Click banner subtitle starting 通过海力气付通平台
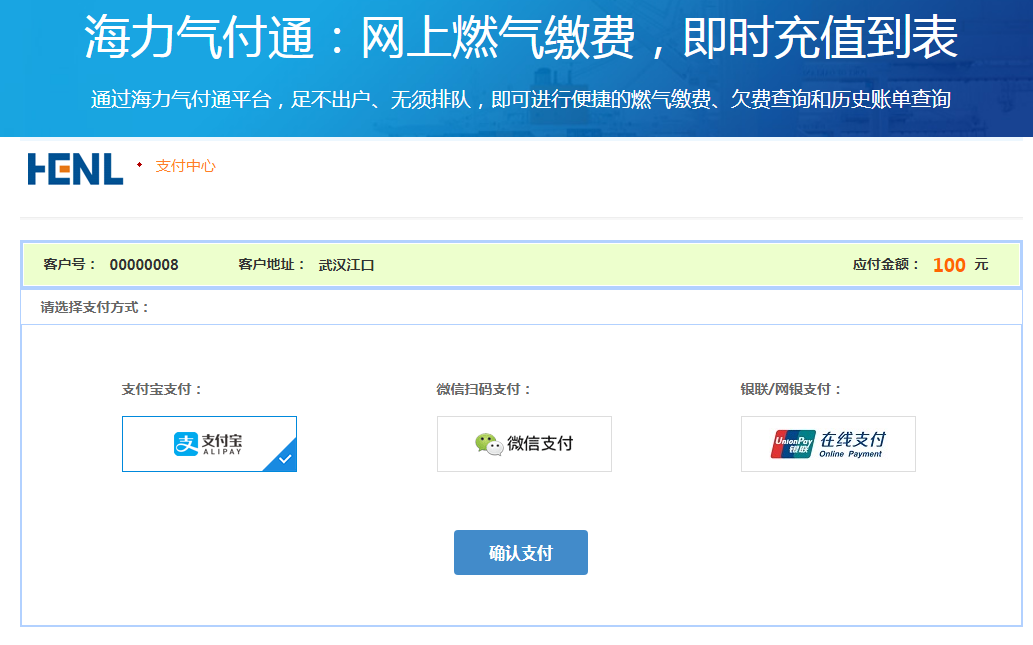 coord(520,99)
